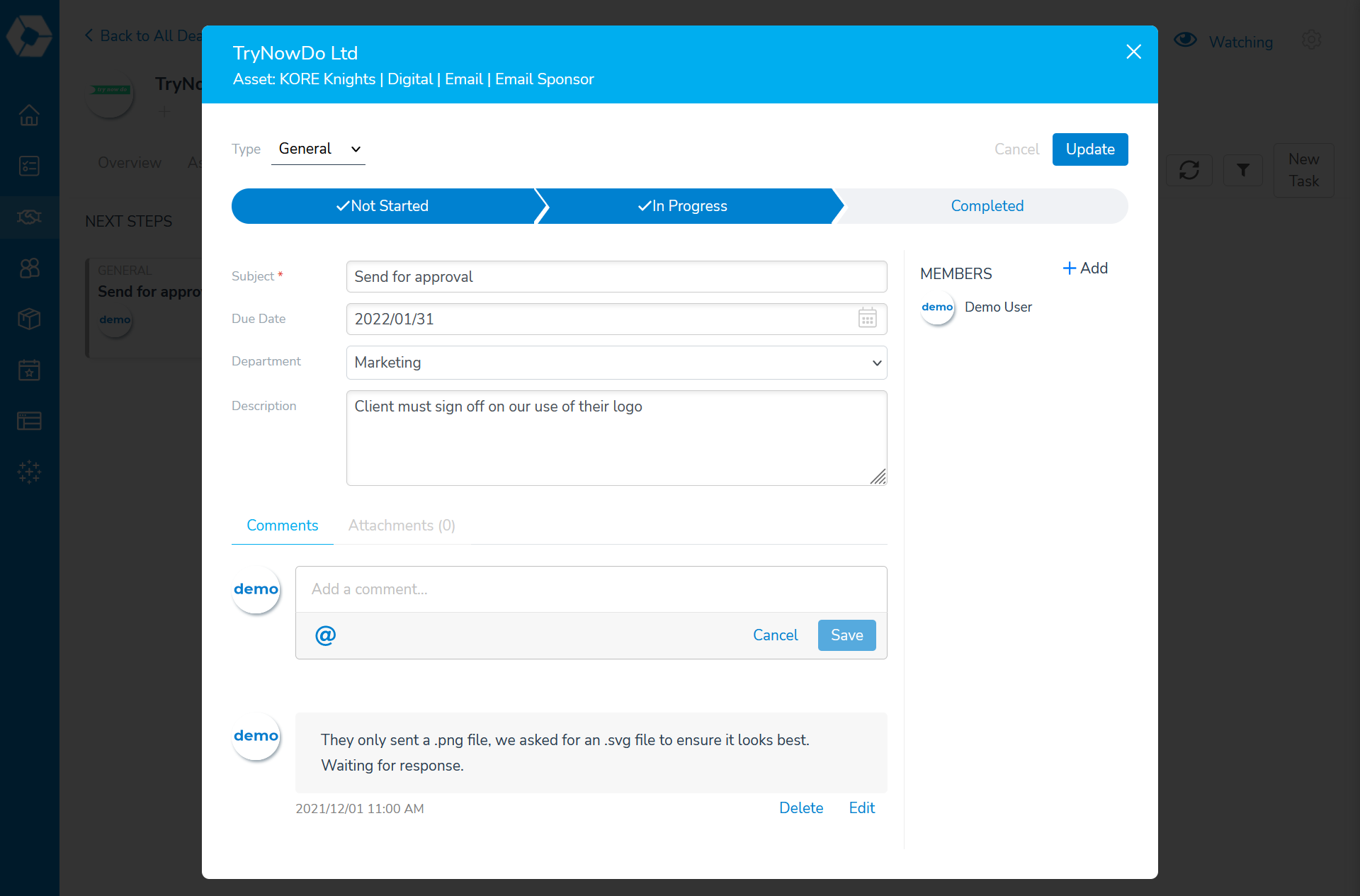Grab the description resize handle
Image resolution: width=1360 pixels, height=896 pixels.
[x=878, y=477]
